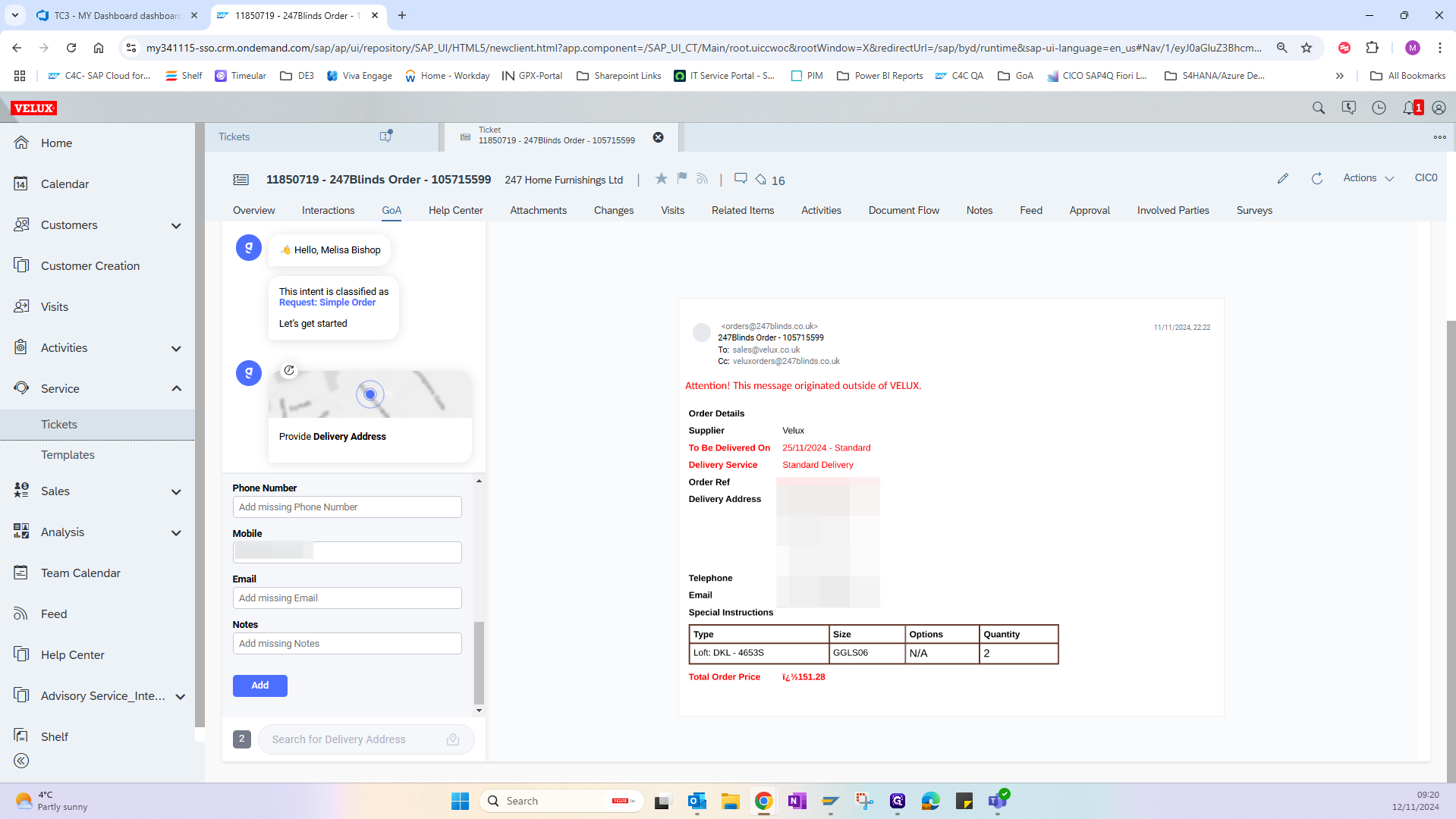Expand the Customers menu

176,226
